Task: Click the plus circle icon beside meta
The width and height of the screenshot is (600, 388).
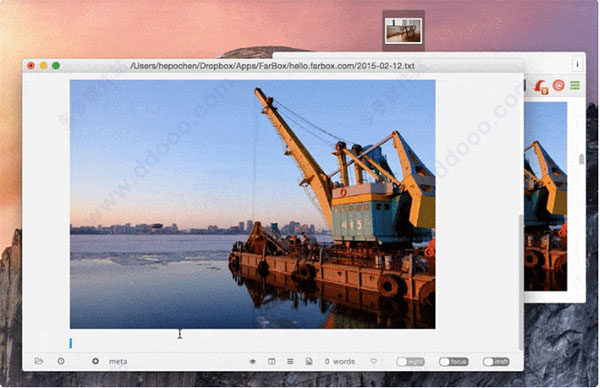Action: 95,361
